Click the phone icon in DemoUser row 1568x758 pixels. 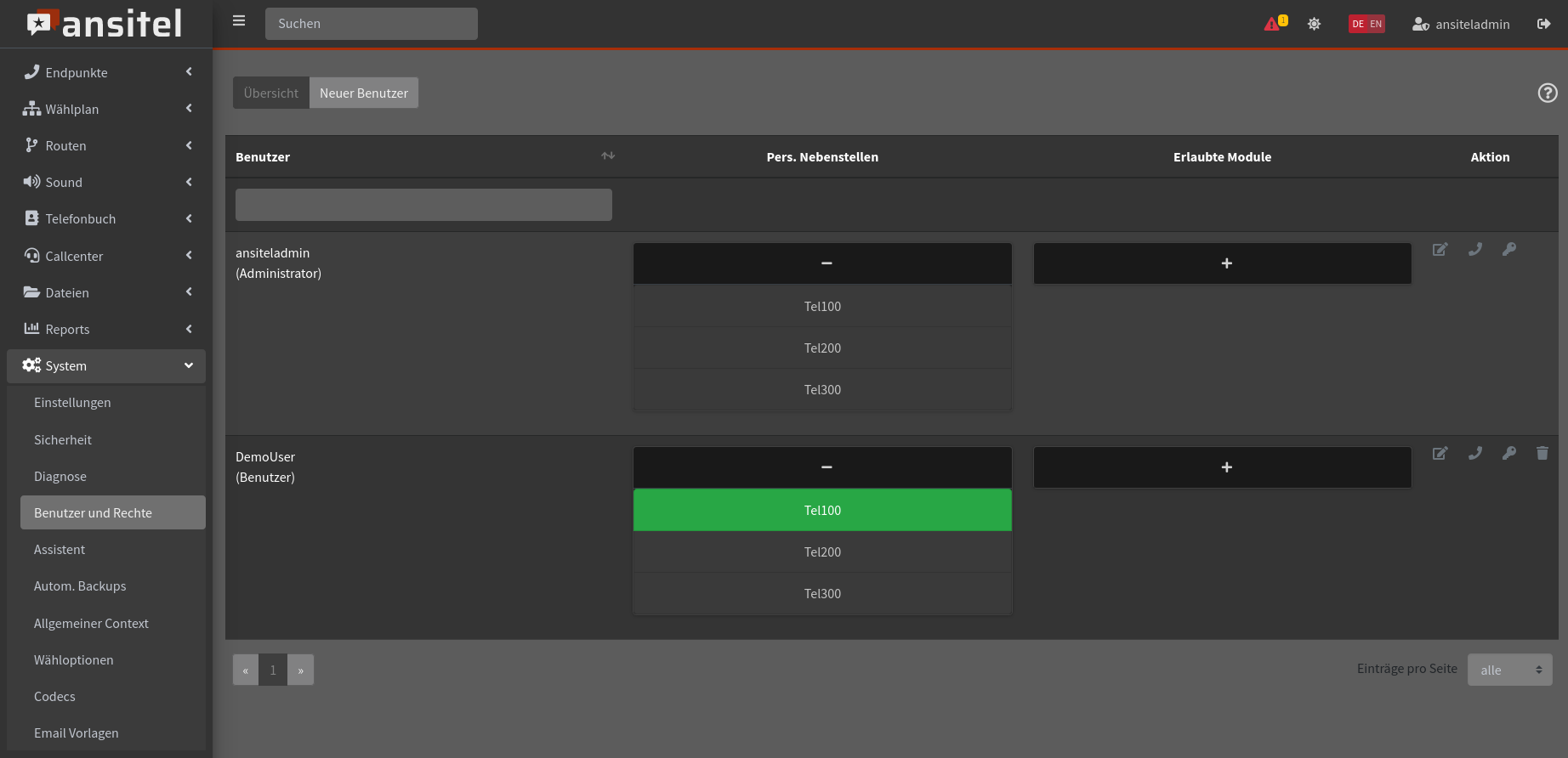point(1474,454)
